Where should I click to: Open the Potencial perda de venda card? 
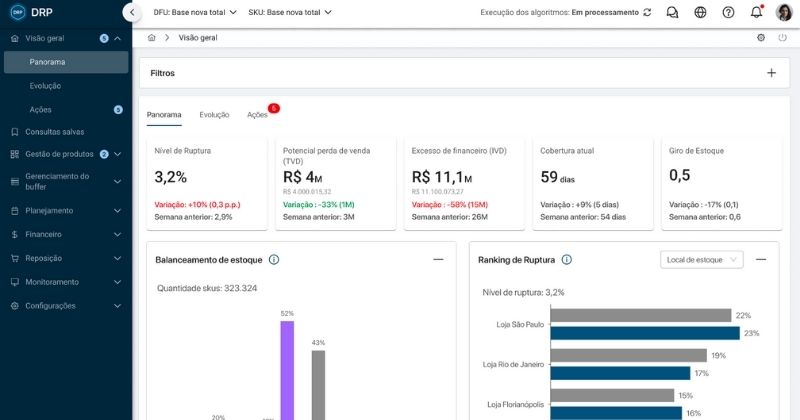pos(335,184)
